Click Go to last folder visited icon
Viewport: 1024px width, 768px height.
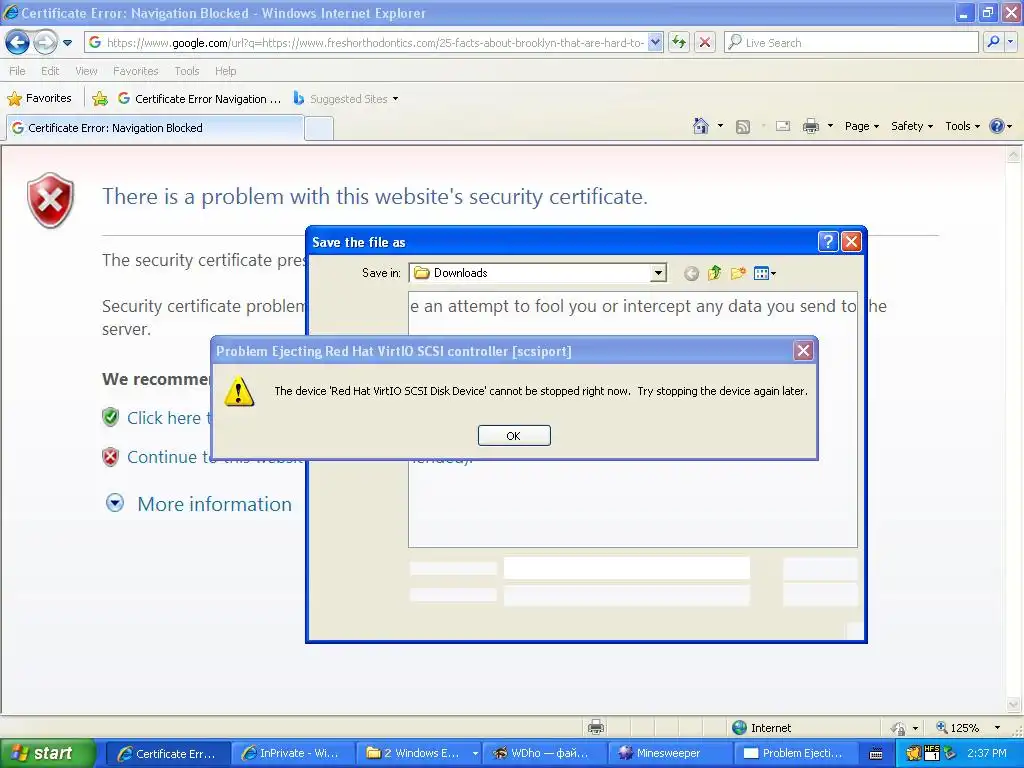[692, 274]
